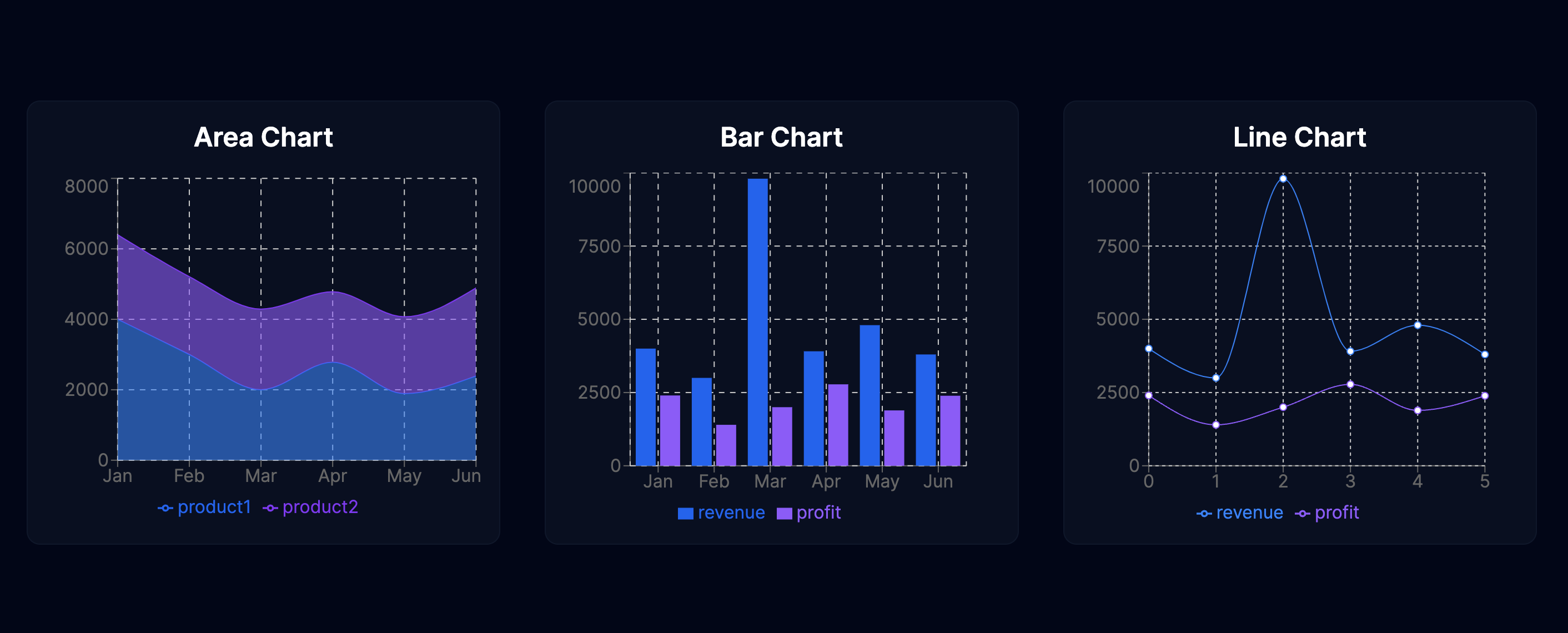Click the profit data point at index 3

(x=1350, y=384)
